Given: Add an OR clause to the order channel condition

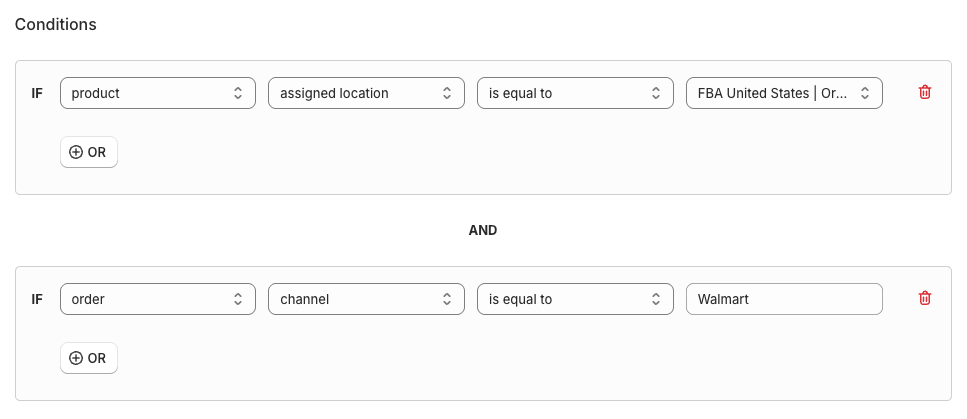Looking at the screenshot, I should [x=89, y=358].
